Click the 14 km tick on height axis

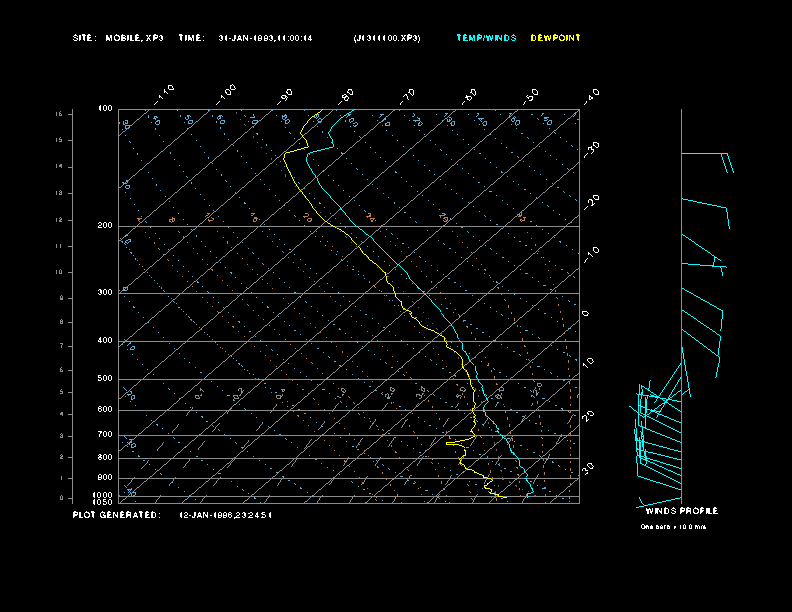[x=59, y=166]
